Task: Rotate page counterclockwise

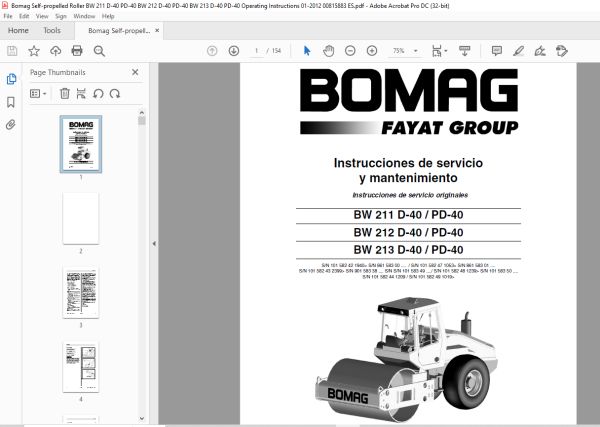Action: pyautogui.click(x=98, y=93)
